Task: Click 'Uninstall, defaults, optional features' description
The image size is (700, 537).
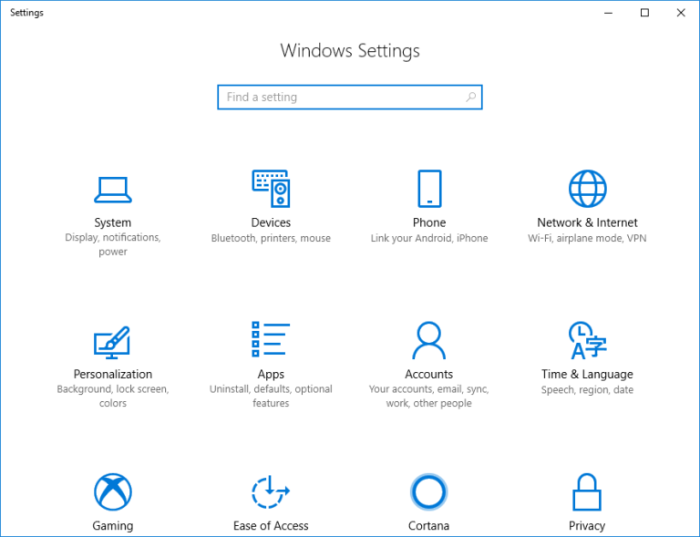Action: (271, 396)
